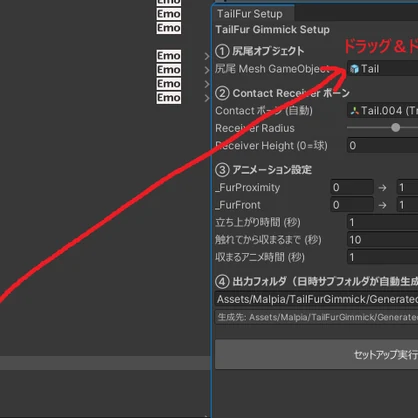Screen dimensions: 418x418
Task: Click the Tail mesh GameObject object field
Action: 382,69
